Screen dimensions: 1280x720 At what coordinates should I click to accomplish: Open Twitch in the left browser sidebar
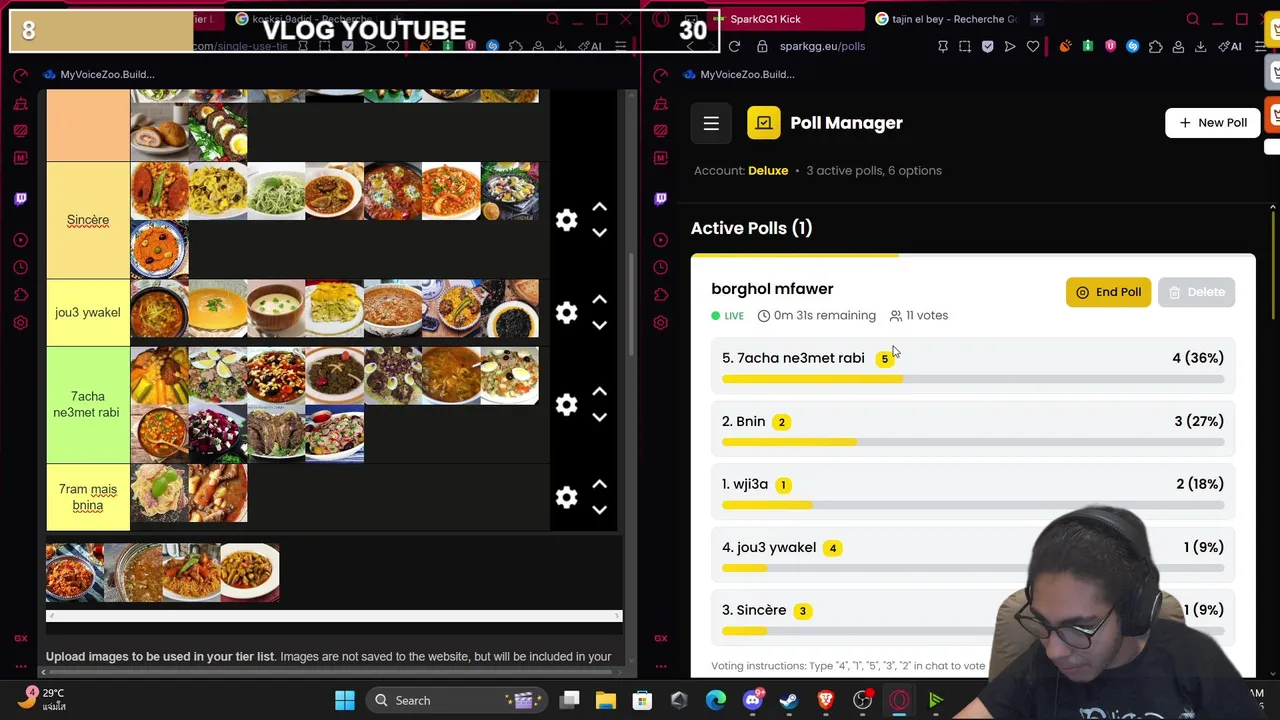(20, 199)
